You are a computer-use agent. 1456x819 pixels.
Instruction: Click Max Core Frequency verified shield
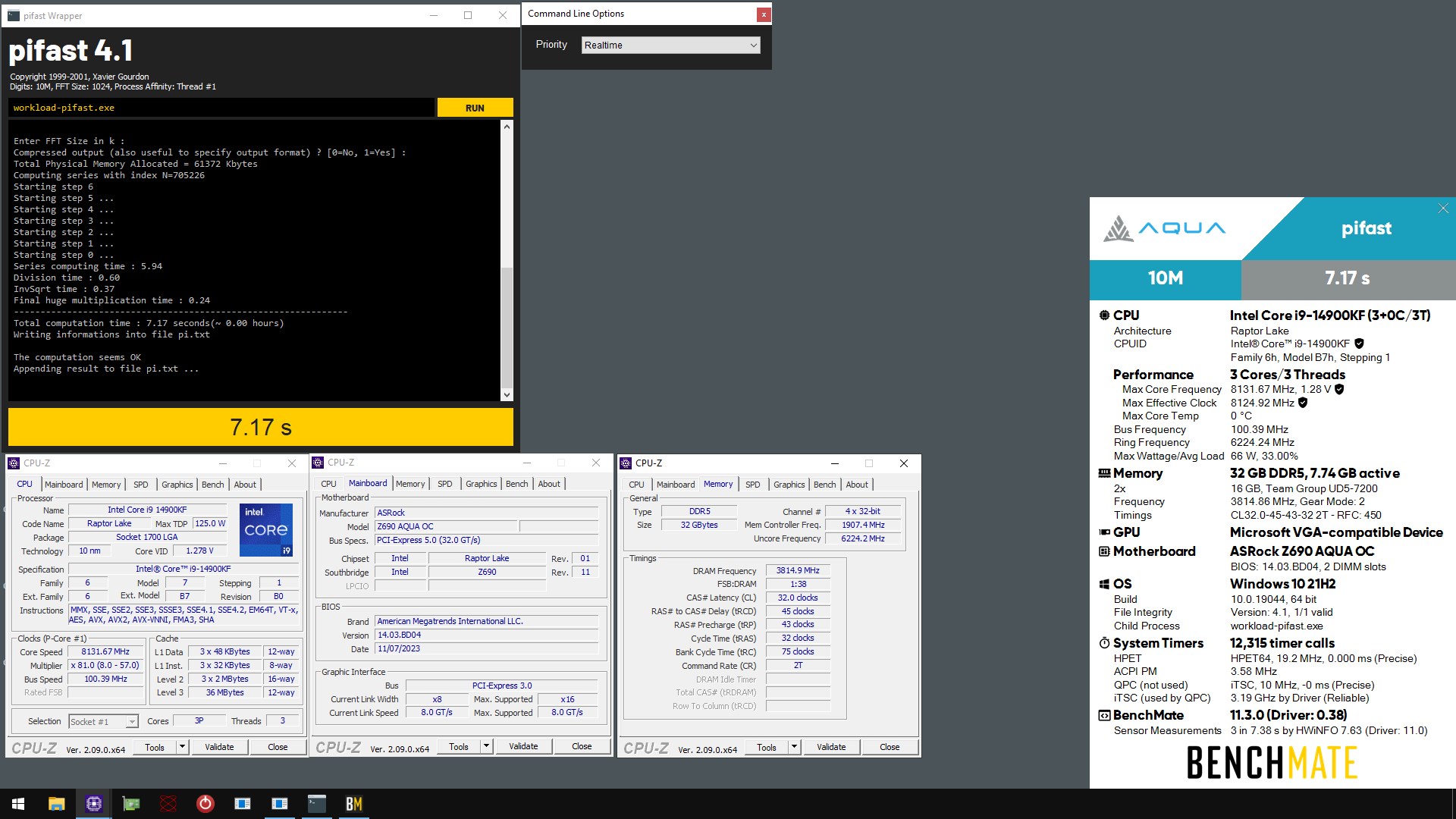pos(1339,389)
